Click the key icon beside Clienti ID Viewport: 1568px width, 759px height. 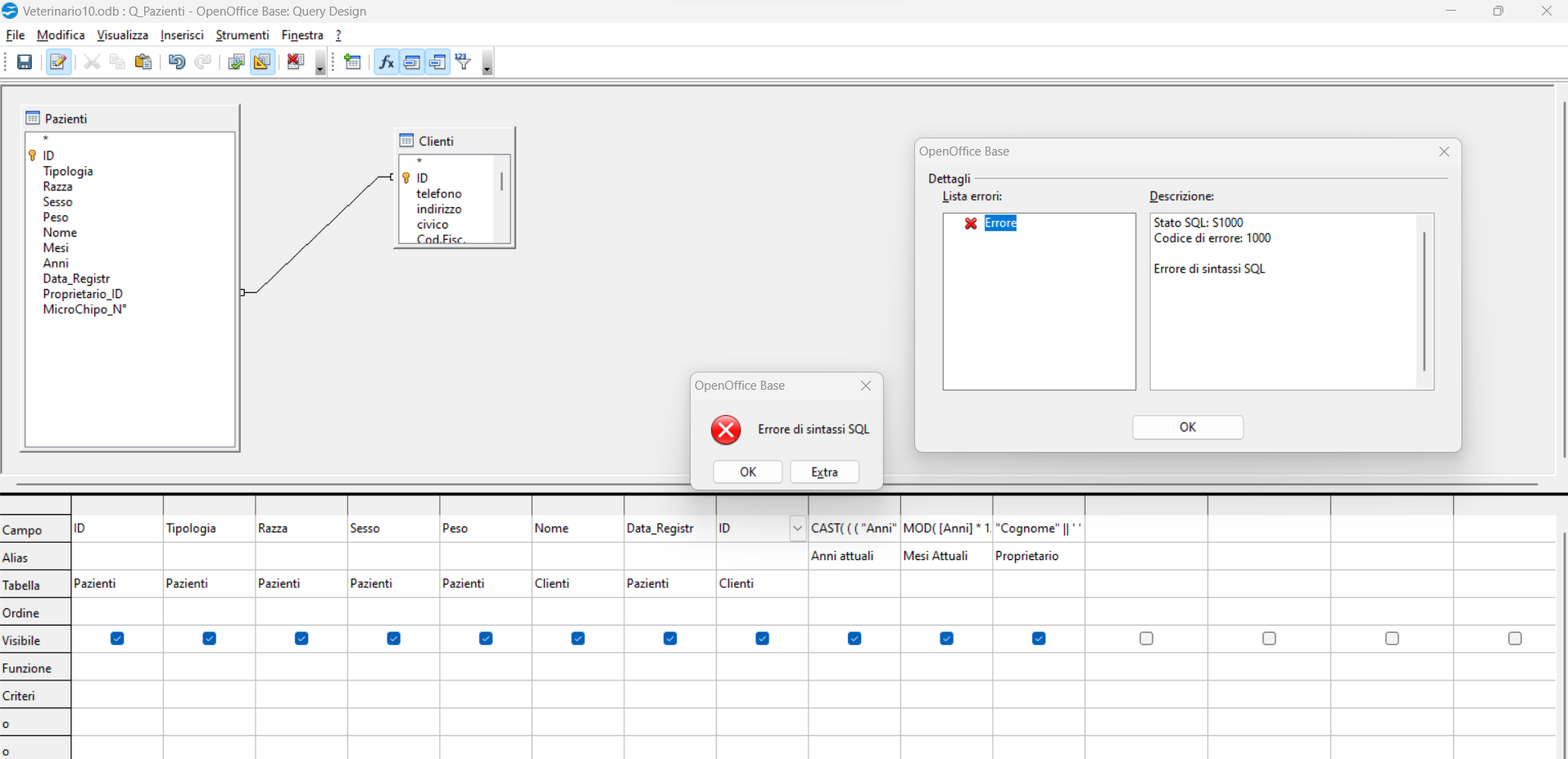(x=406, y=178)
